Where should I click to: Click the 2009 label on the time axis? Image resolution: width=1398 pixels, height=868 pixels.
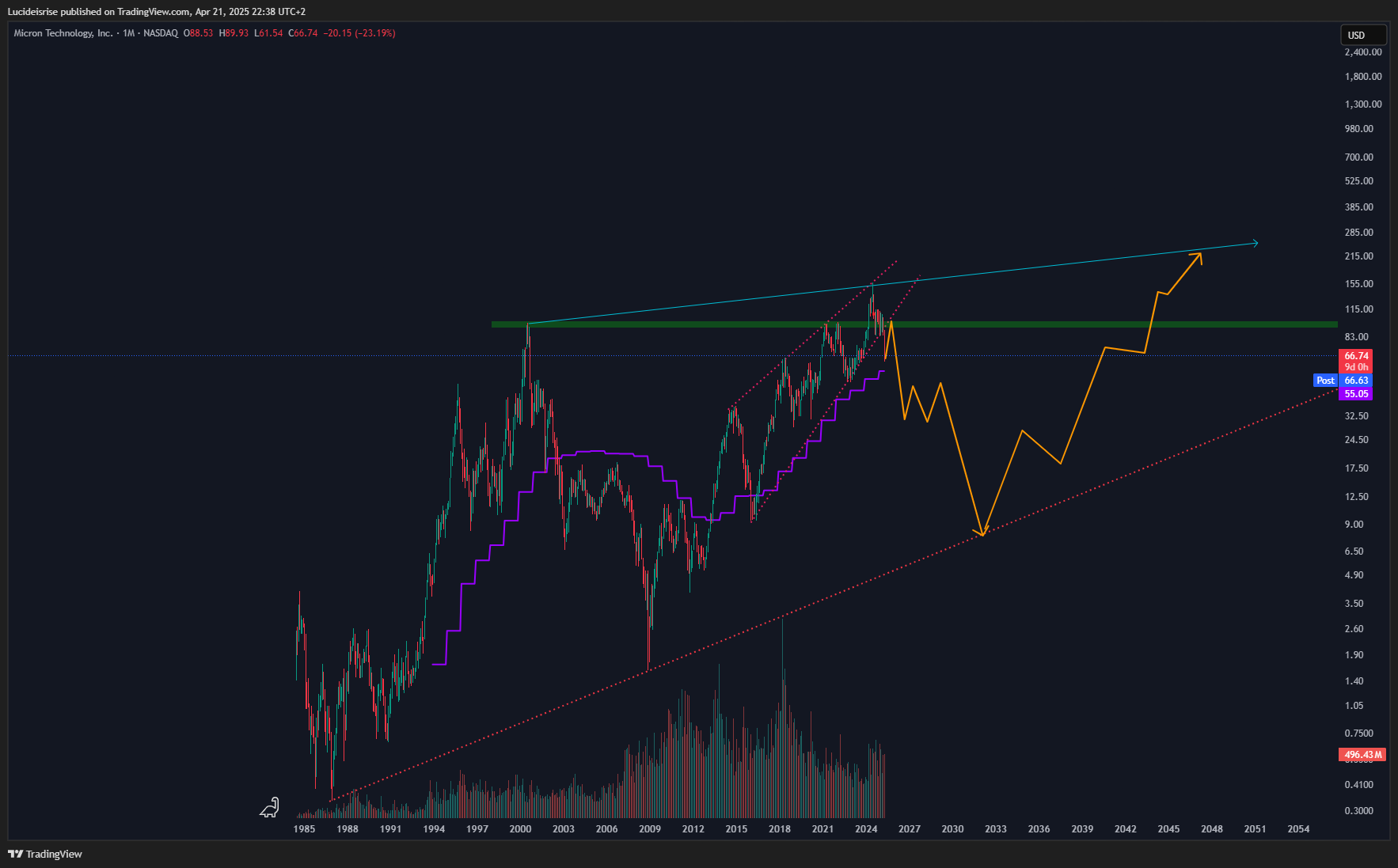click(x=650, y=829)
